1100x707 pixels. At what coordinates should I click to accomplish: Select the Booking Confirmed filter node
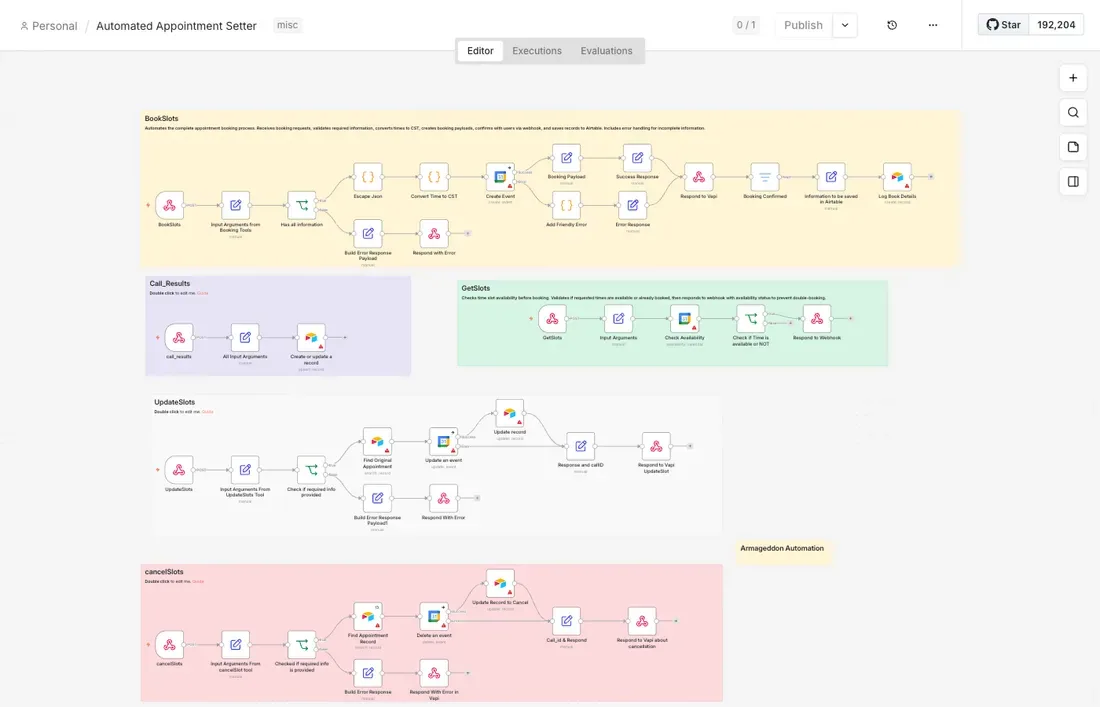765,177
